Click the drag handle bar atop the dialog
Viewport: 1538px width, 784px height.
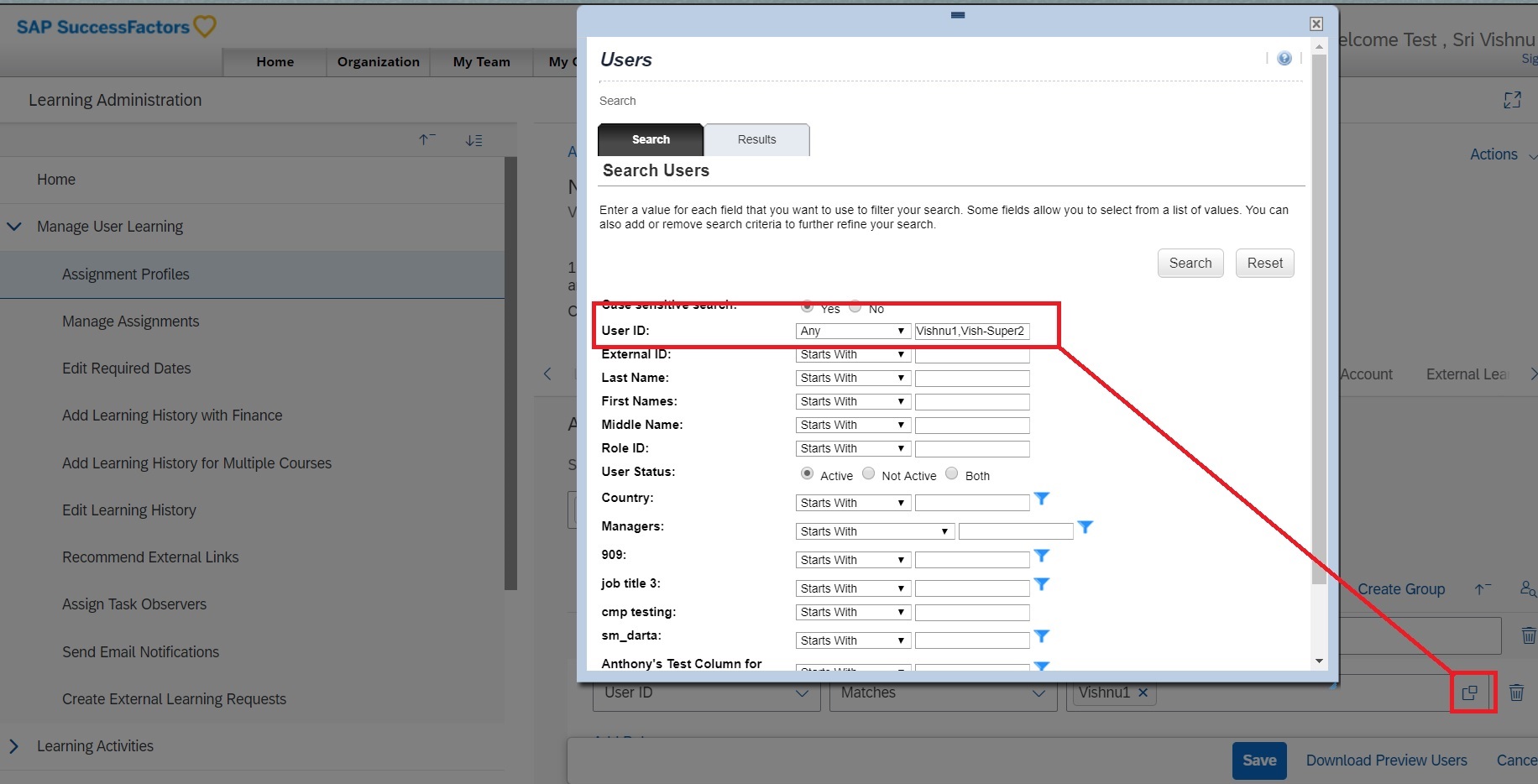pyautogui.click(x=958, y=15)
